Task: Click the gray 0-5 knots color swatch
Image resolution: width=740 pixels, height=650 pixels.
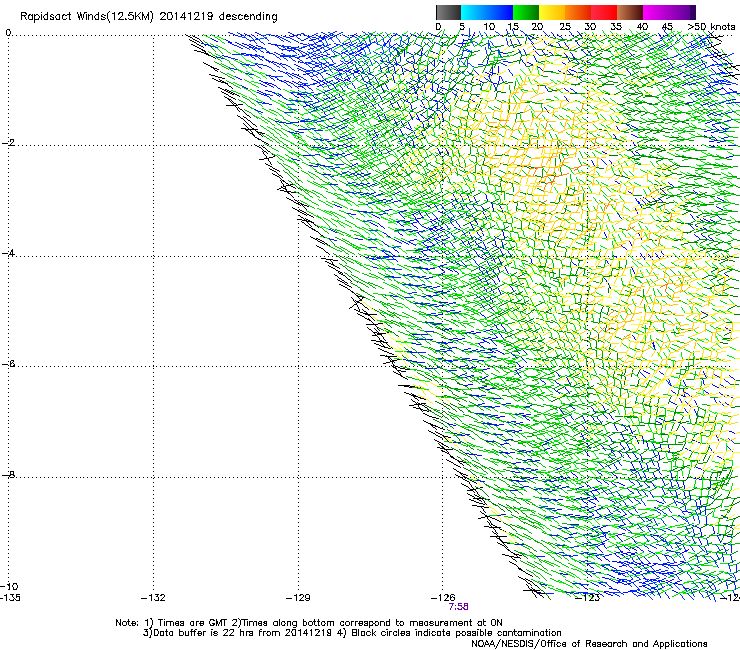Action: [448, 12]
